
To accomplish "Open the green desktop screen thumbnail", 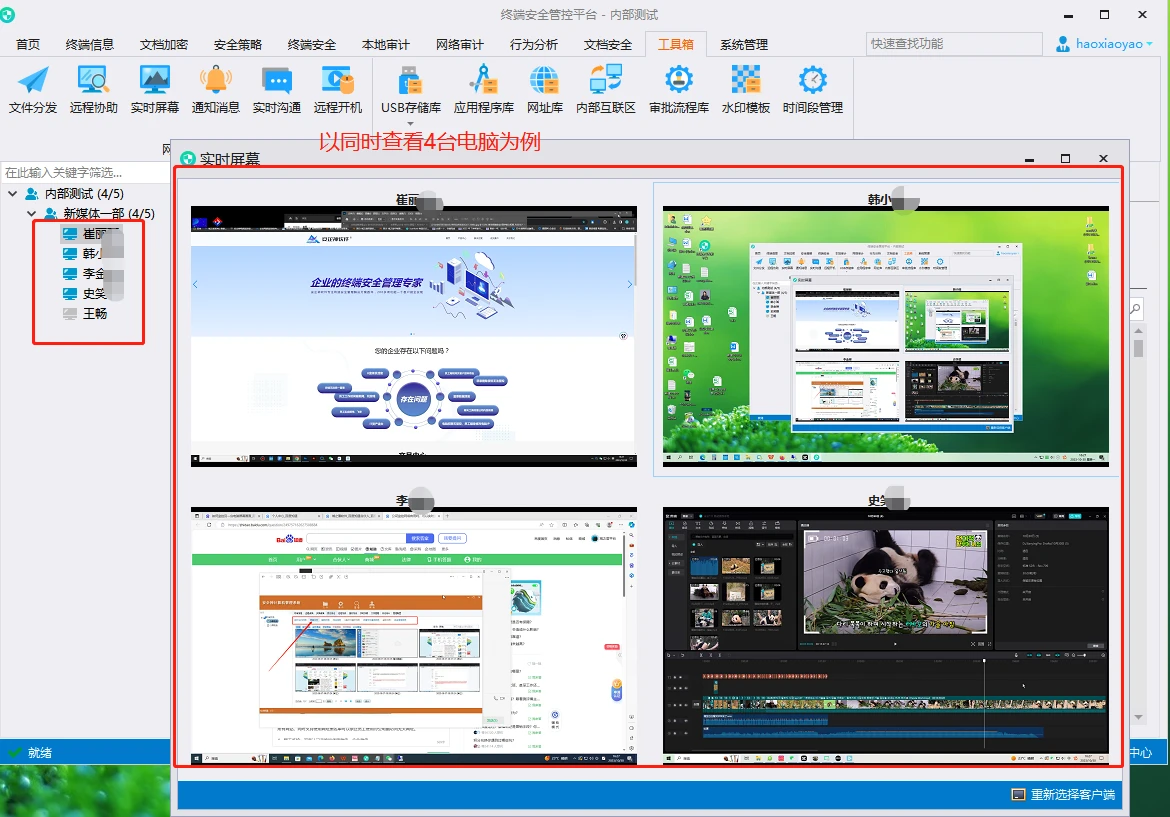I will [886, 336].
